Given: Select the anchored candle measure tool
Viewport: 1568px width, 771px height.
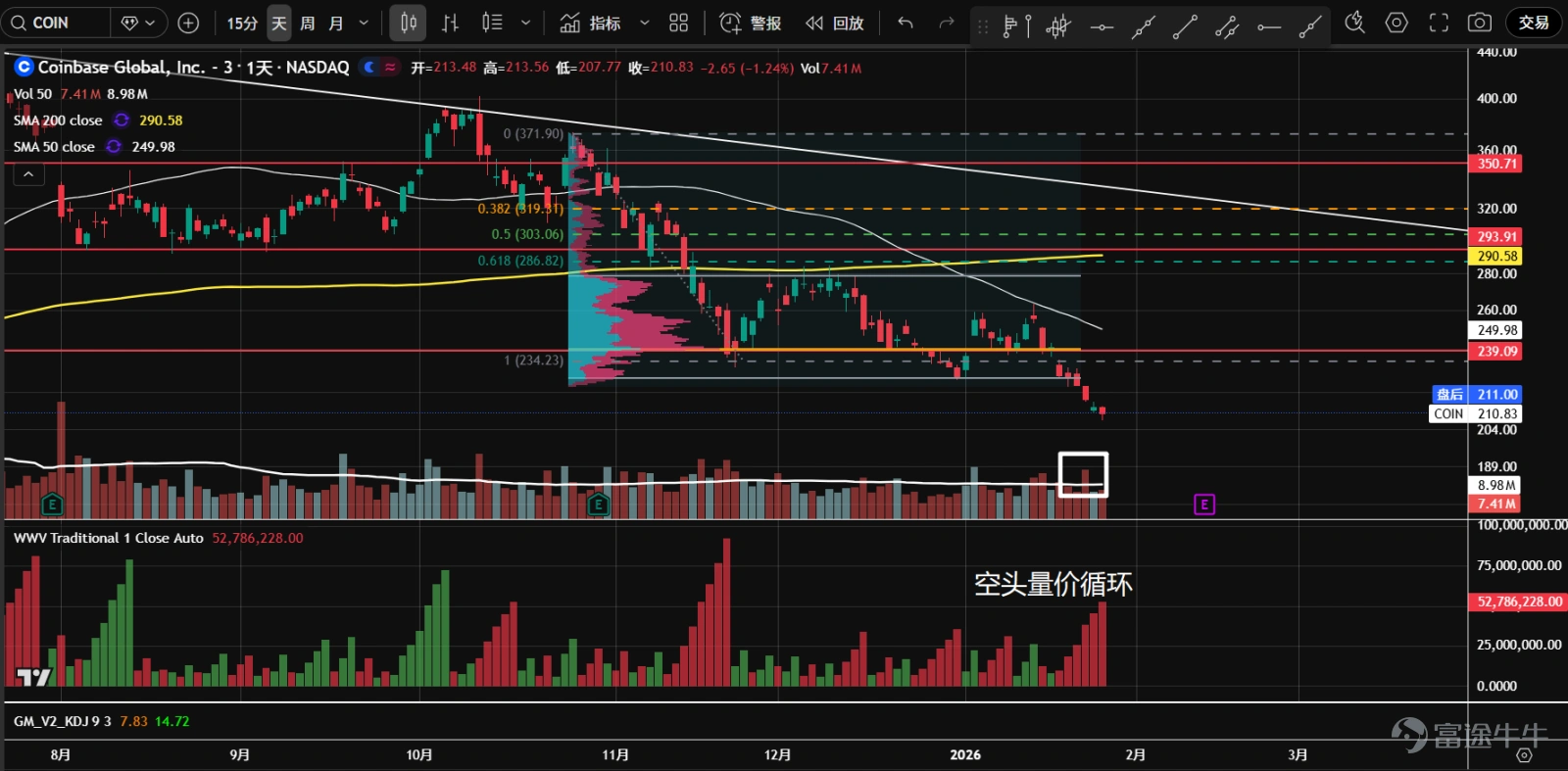Looking at the screenshot, I should pyautogui.click(x=1058, y=26).
